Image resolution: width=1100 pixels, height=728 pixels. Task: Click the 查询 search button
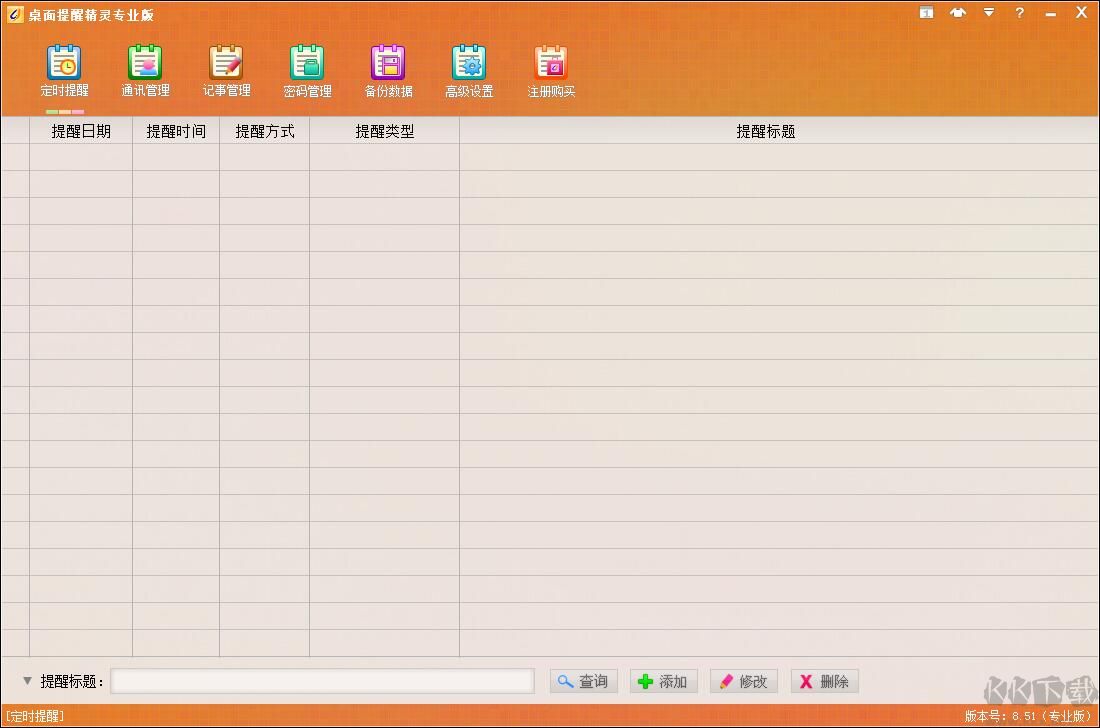(583, 681)
